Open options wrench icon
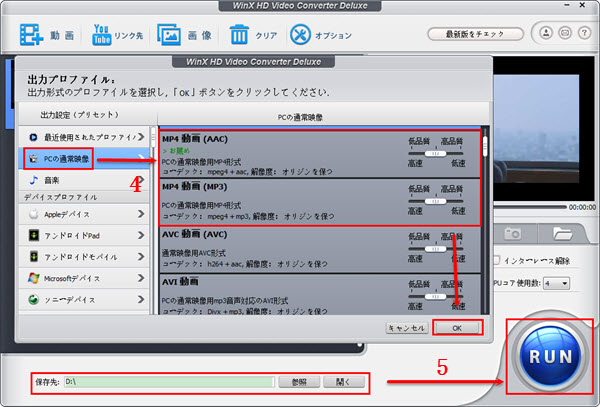 [x=300, y=35]
